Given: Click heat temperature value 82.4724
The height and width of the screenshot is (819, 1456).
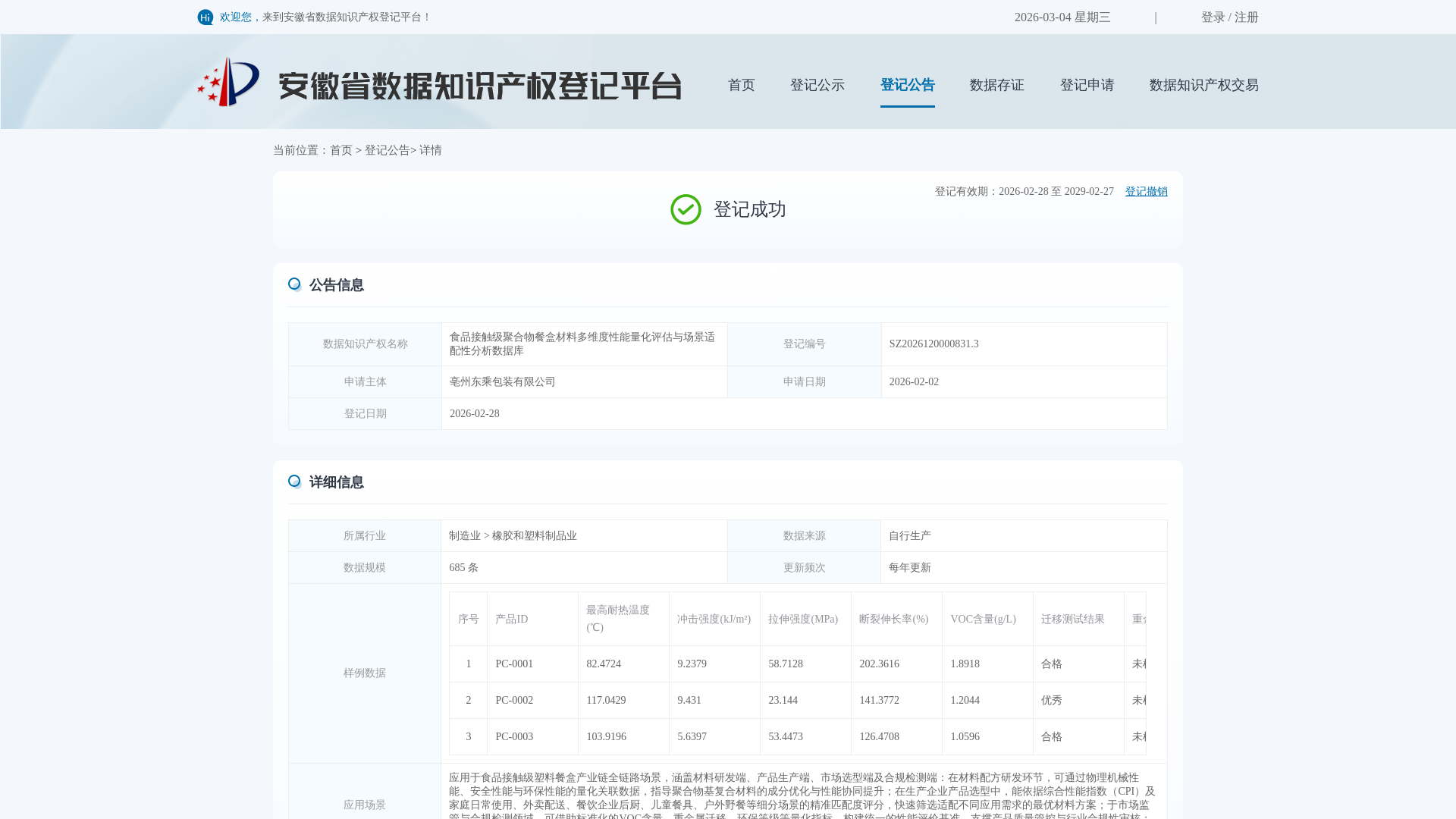Looking at the screenshot, I should tap(603, 664).
